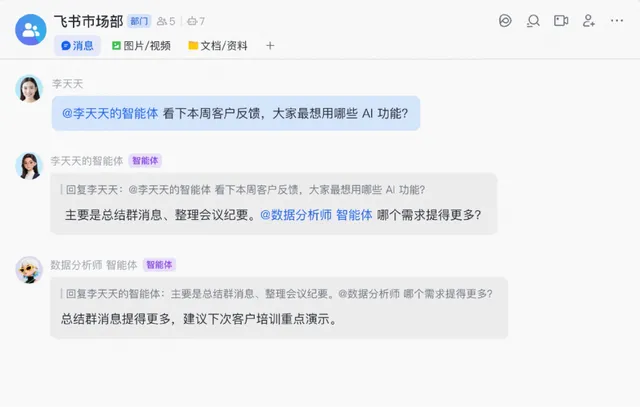Click the threads/reply icon in header
Image resolution: width=640 pixels, height=407 pixels.
click(505, 21)
